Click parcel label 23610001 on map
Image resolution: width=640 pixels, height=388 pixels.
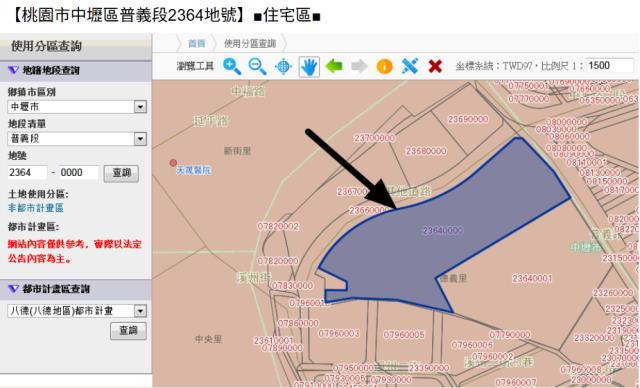[274, 340]
